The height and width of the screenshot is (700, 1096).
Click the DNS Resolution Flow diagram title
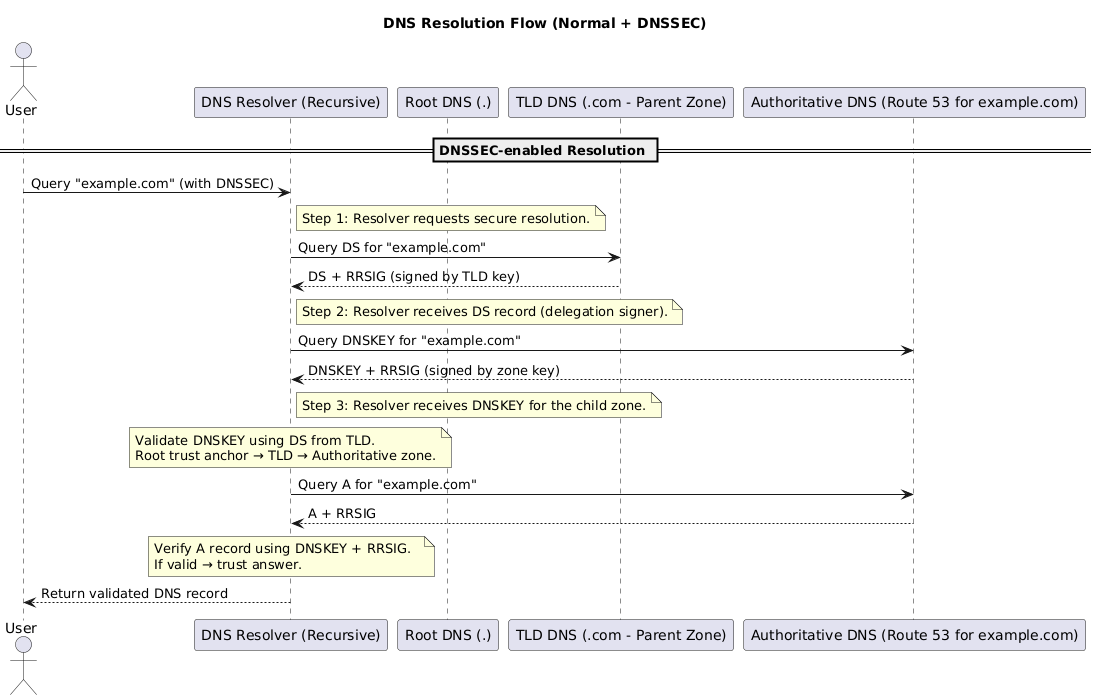pyautogui.click(x=544, y=23)
